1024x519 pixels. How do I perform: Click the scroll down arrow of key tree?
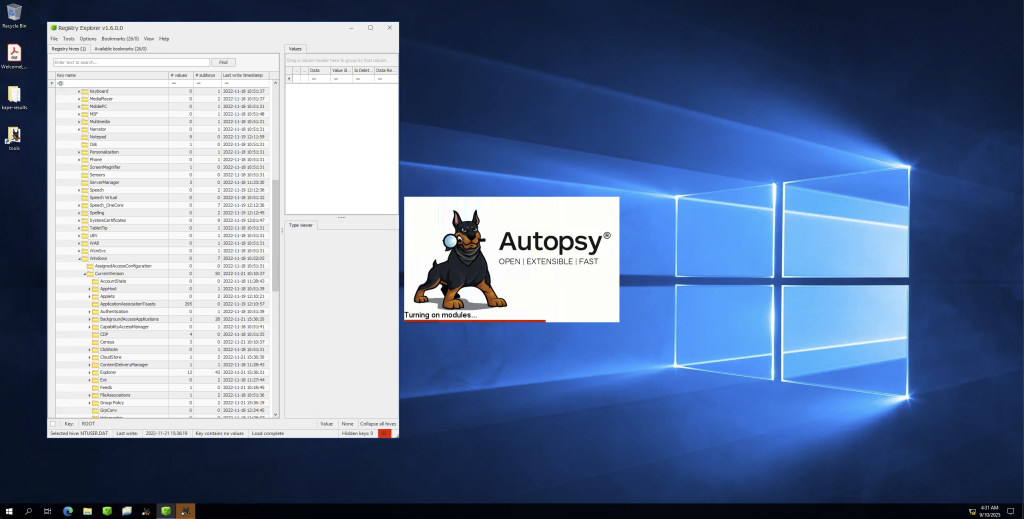(x=276, y=415)
